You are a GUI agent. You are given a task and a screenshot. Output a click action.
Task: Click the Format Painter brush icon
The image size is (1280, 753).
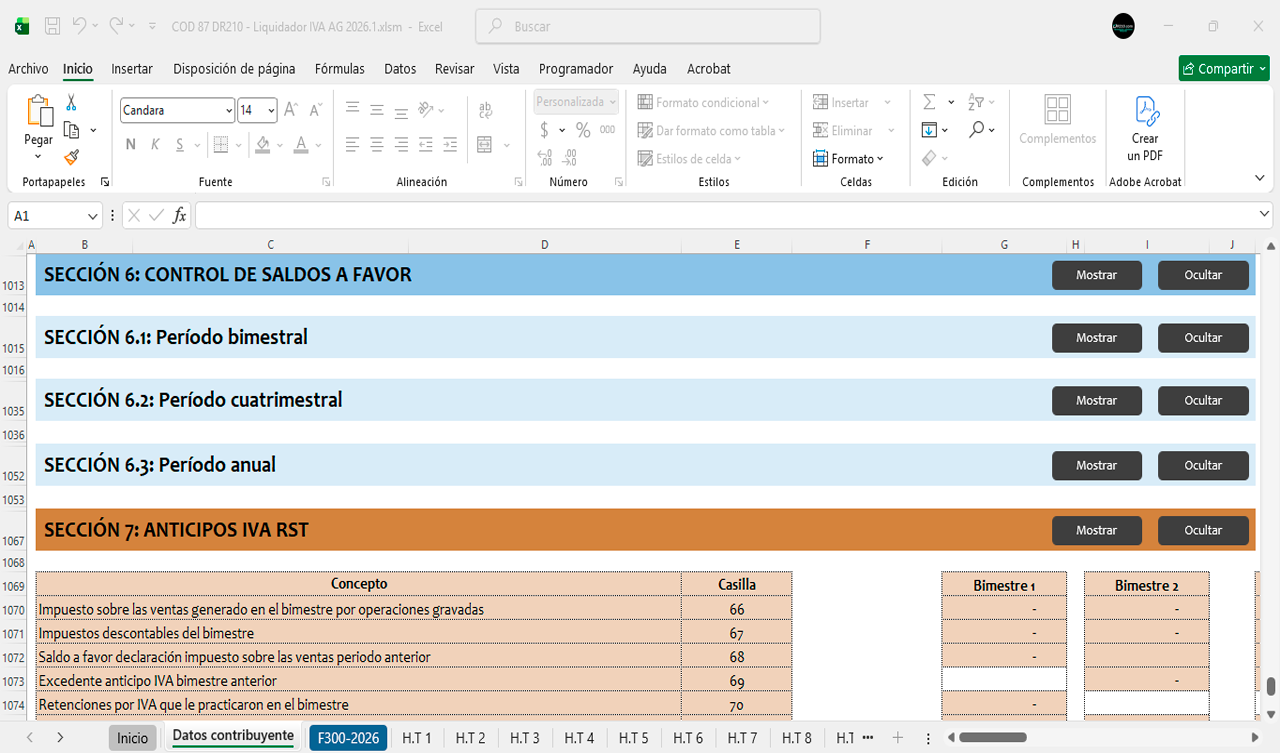tap(71, 157)
